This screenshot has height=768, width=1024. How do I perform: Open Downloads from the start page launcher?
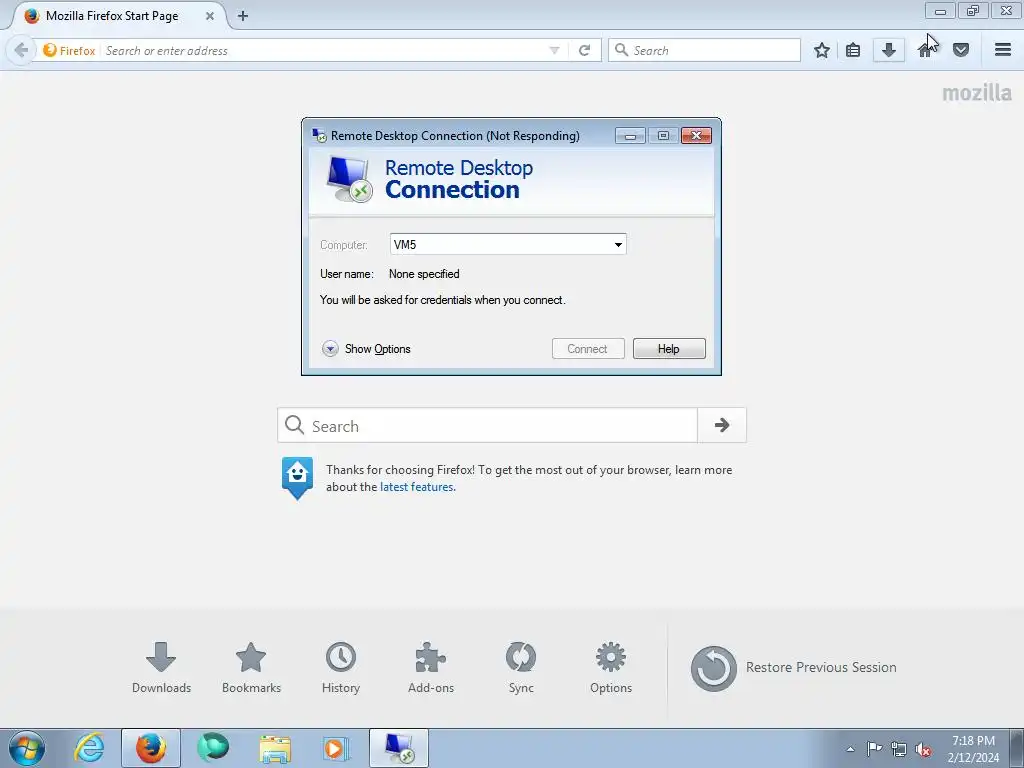pyautogui.click(x=161, y=667)
